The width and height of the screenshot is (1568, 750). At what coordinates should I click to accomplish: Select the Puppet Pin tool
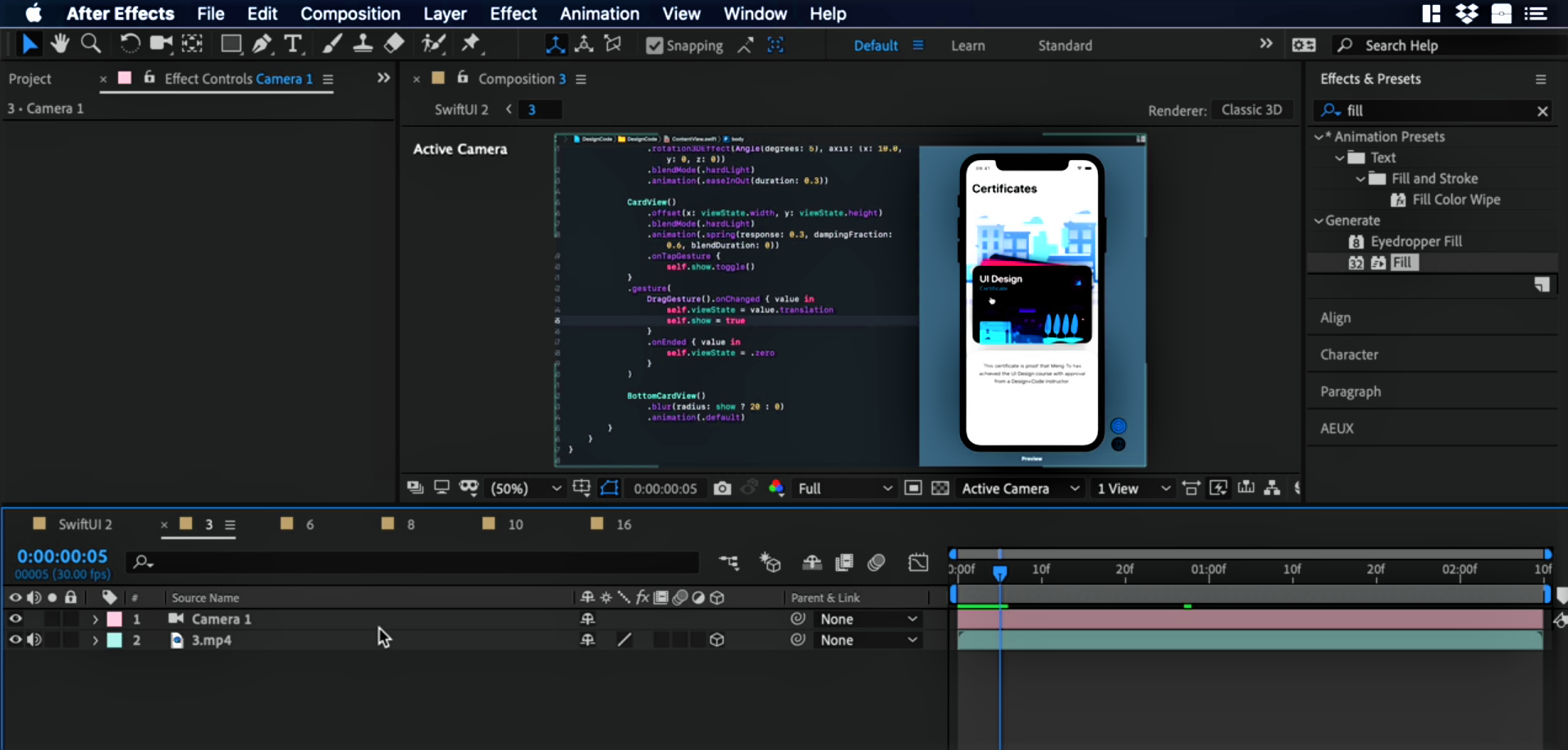(x=471, y=43)
